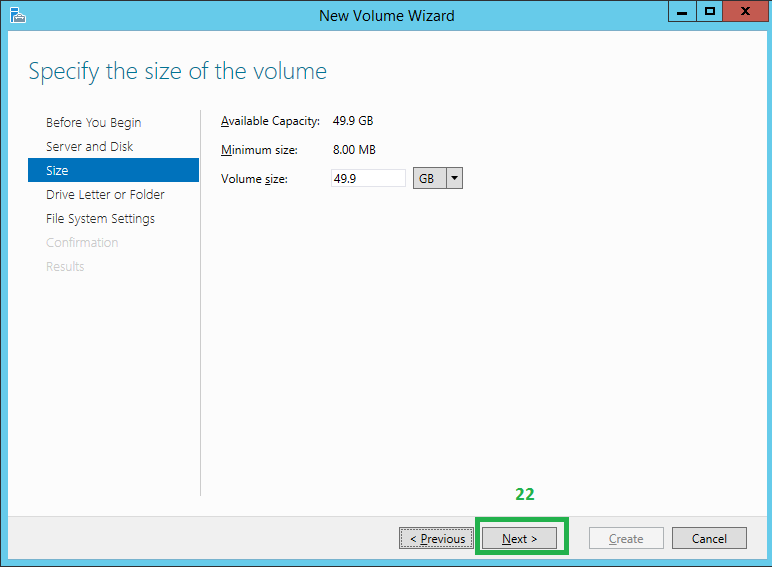Minimize the New Volume Wizard window

coord(683,12)
